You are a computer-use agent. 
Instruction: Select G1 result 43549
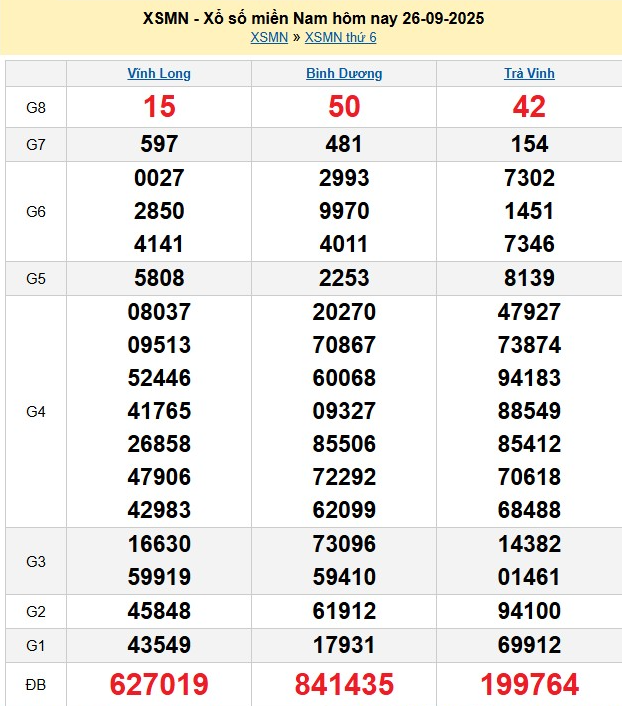coord(159,645)
